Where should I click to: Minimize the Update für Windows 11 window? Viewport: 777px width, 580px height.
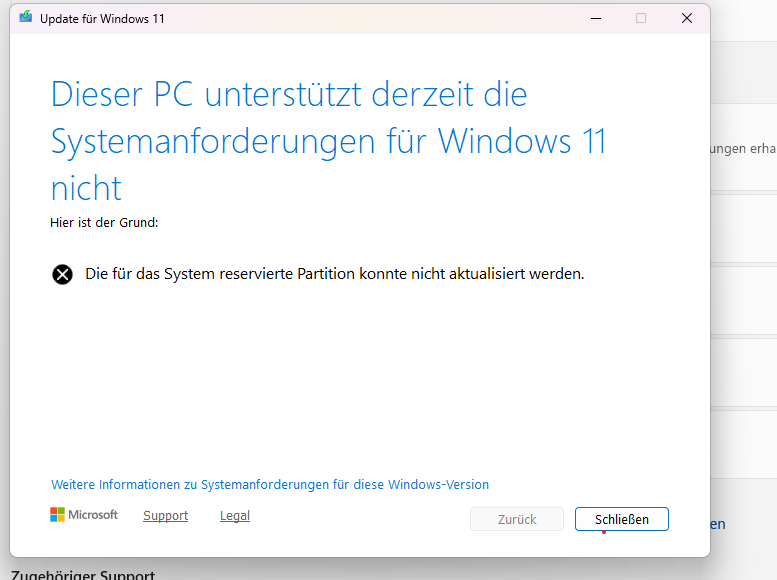pos(596,18)
